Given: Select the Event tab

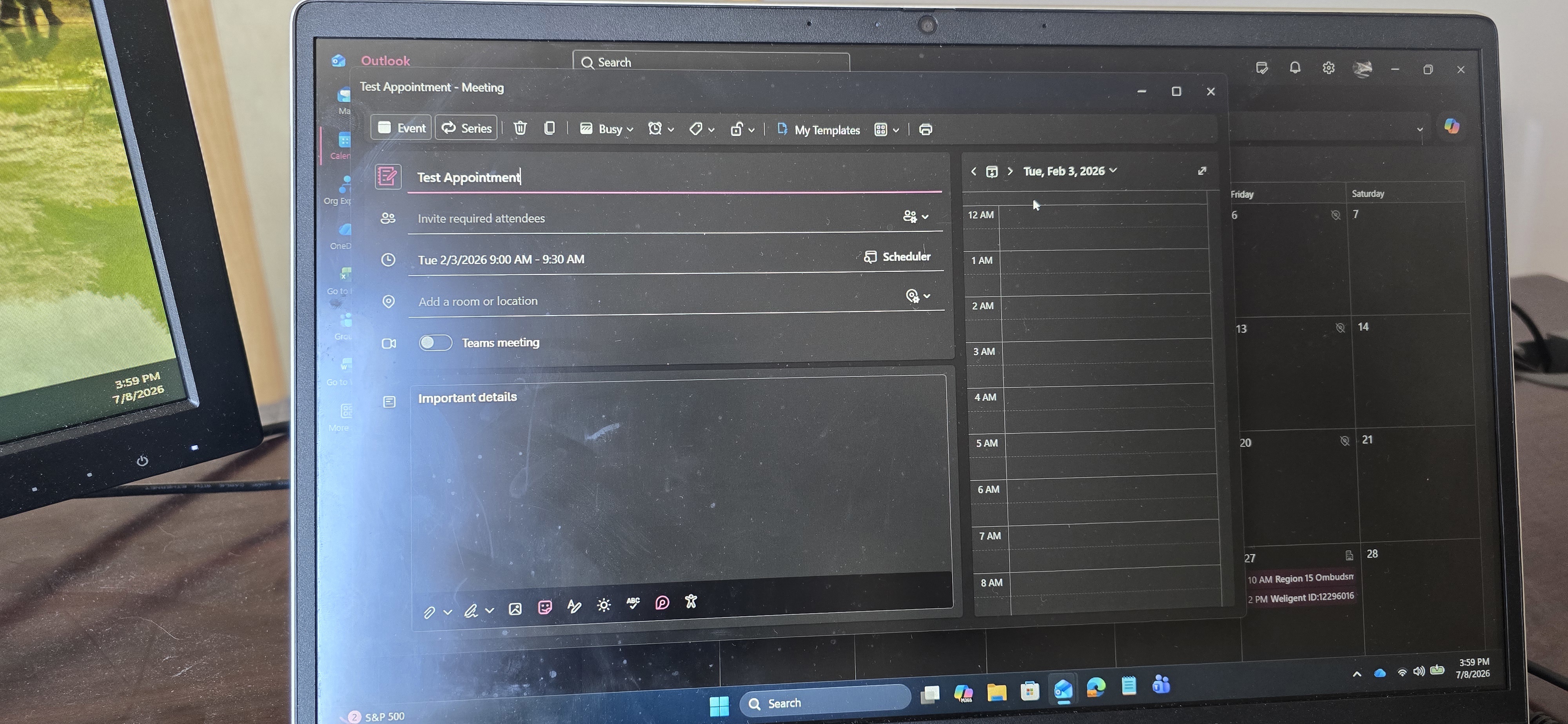Looking at the screenshot, I should [401, 128].
